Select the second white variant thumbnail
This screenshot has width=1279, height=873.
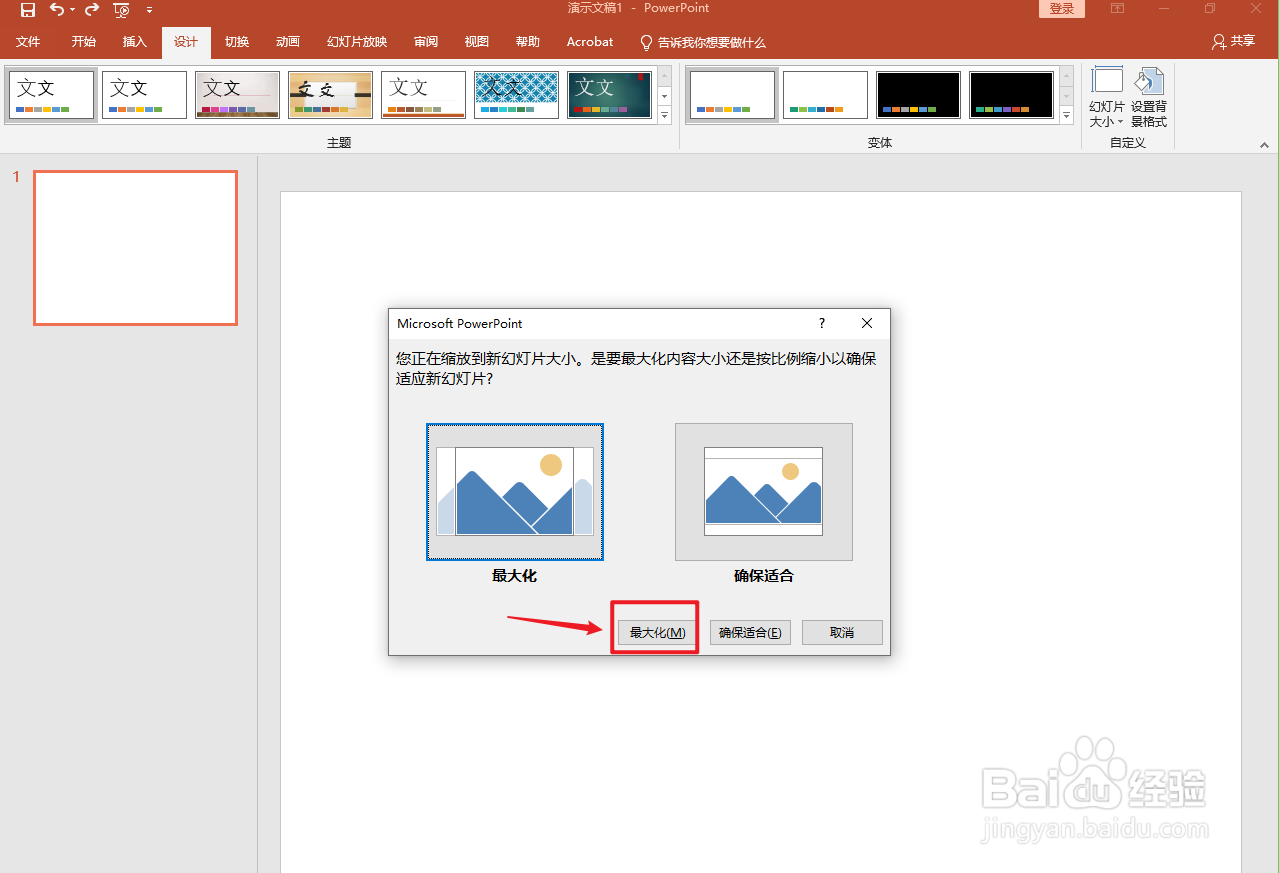825,95
